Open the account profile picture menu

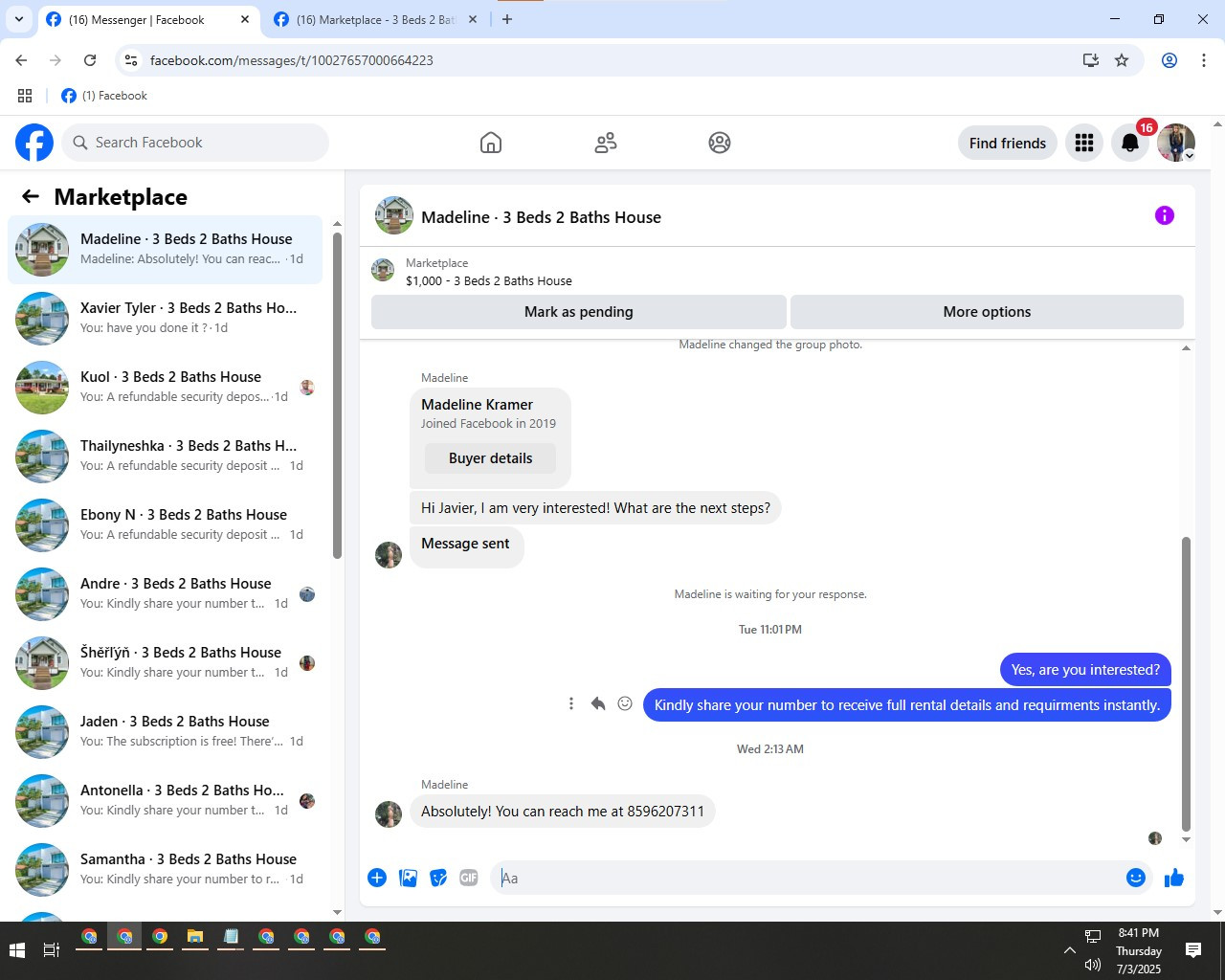pos(1176,143)
